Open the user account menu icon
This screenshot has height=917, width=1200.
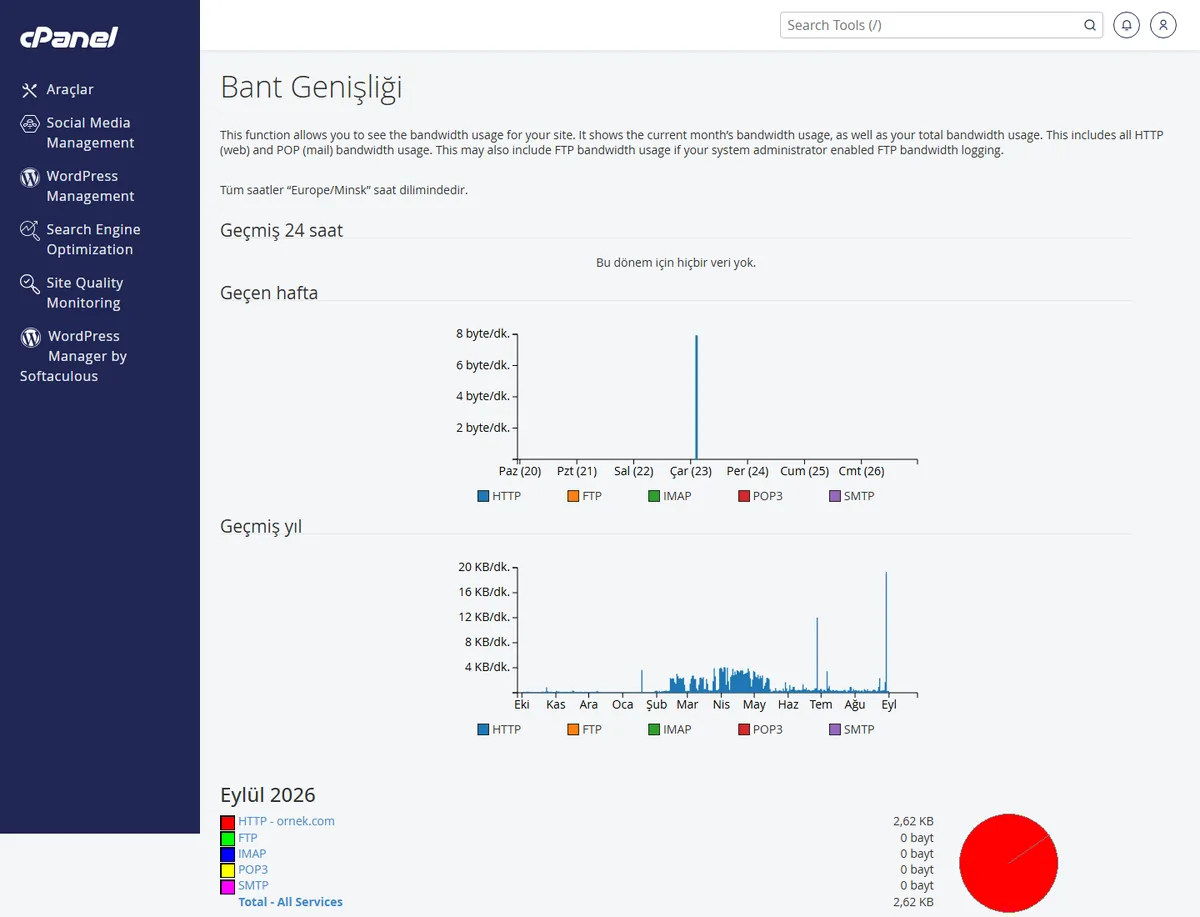click(x=1163, y=25)
